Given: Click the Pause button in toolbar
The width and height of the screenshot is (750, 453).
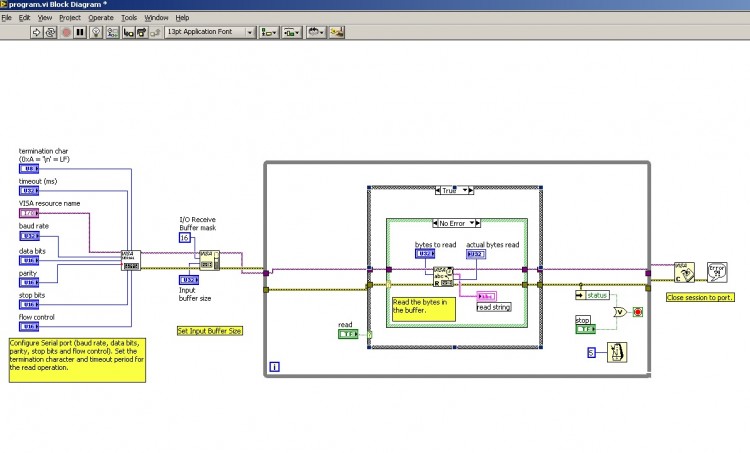Looking at the screenshot, I should click(x=80, y=32).
